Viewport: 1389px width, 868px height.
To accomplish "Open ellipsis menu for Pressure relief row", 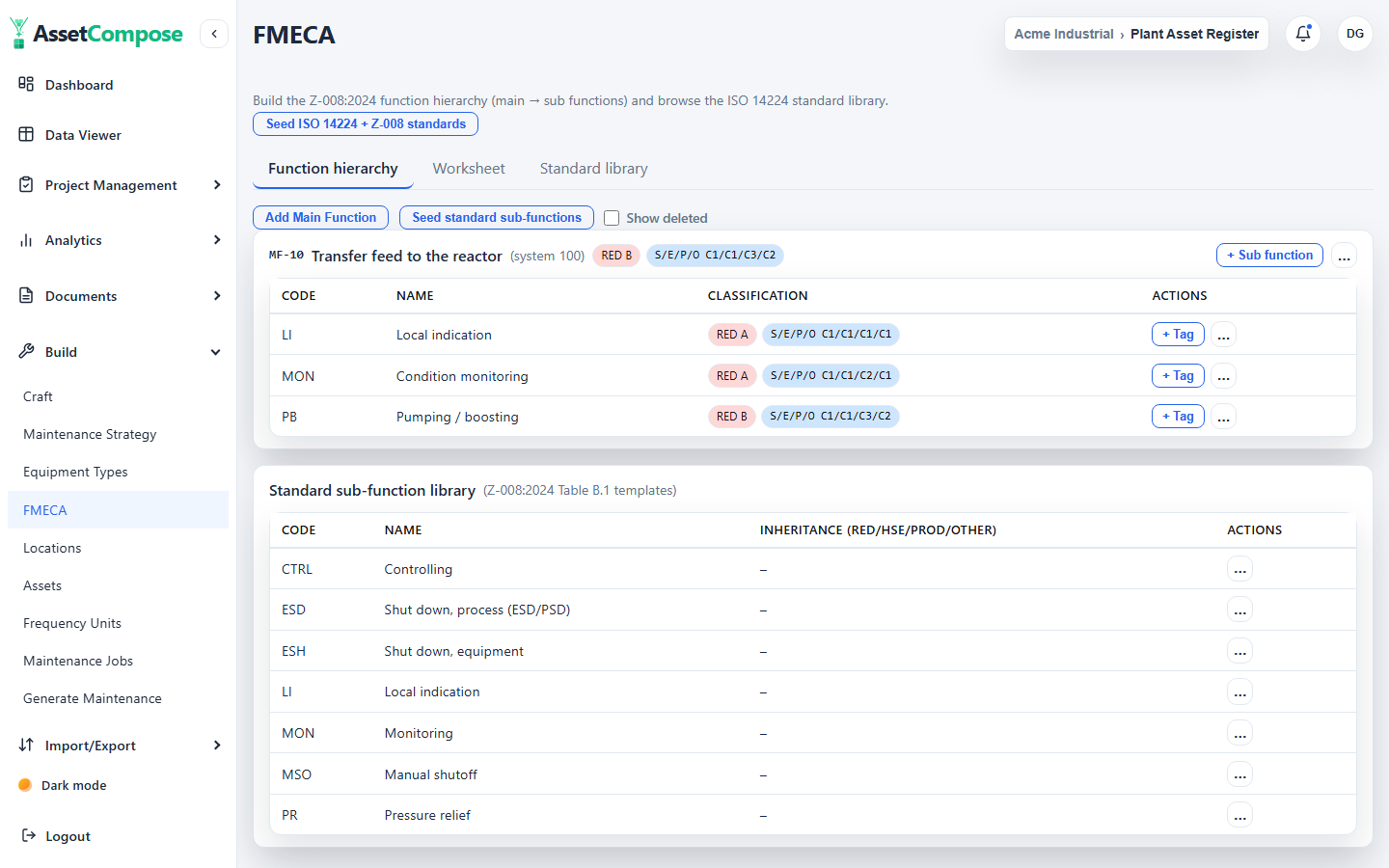I will coord(1240,815).
